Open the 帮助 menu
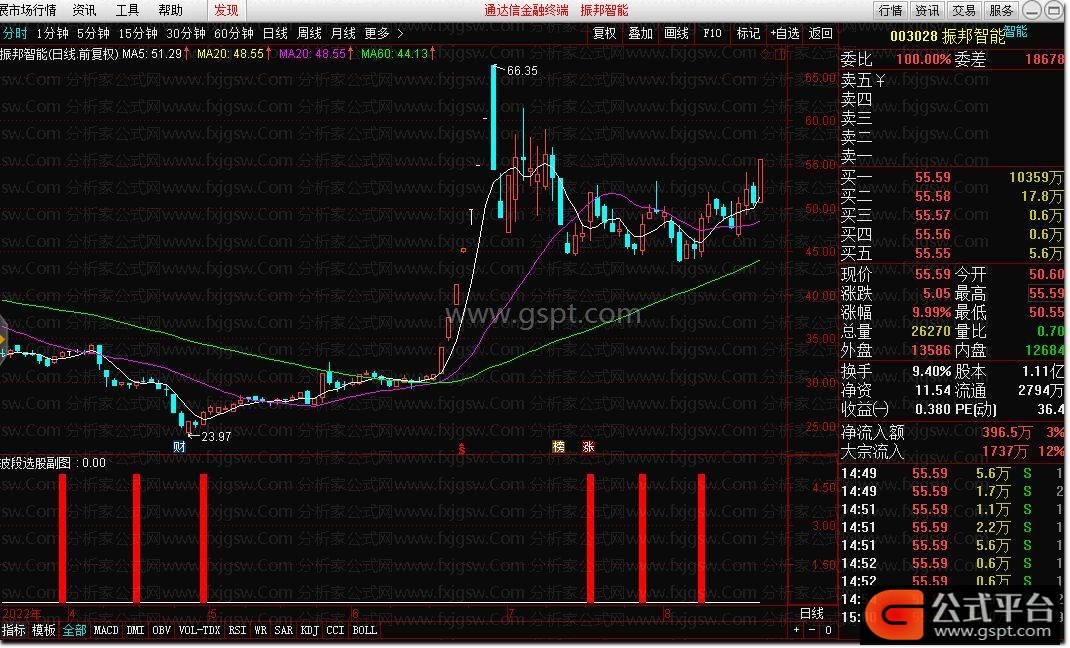The image size is (1070, 648). point(171,10)
